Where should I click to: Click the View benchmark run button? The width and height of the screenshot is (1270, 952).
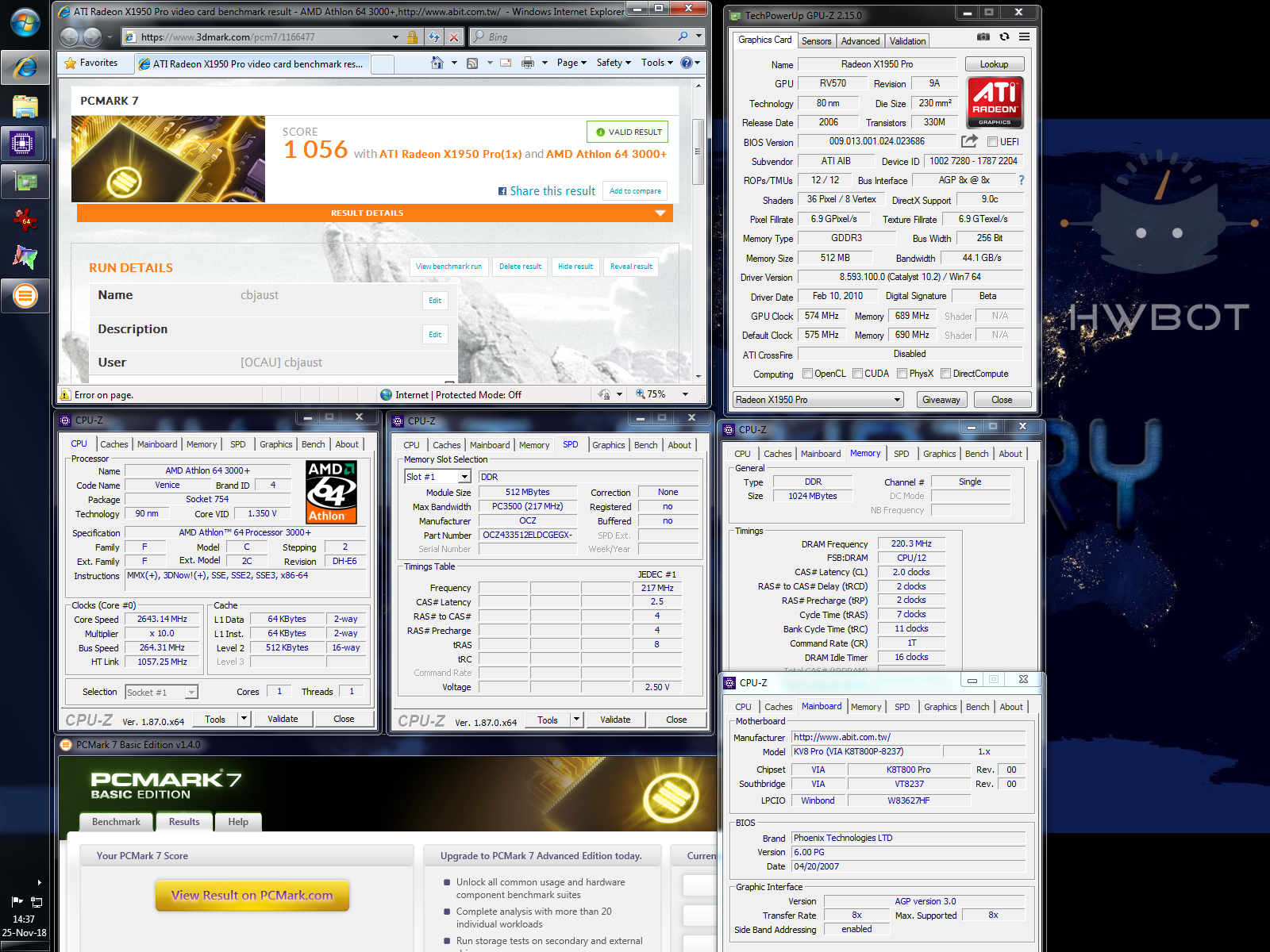[x=448, y=267]
